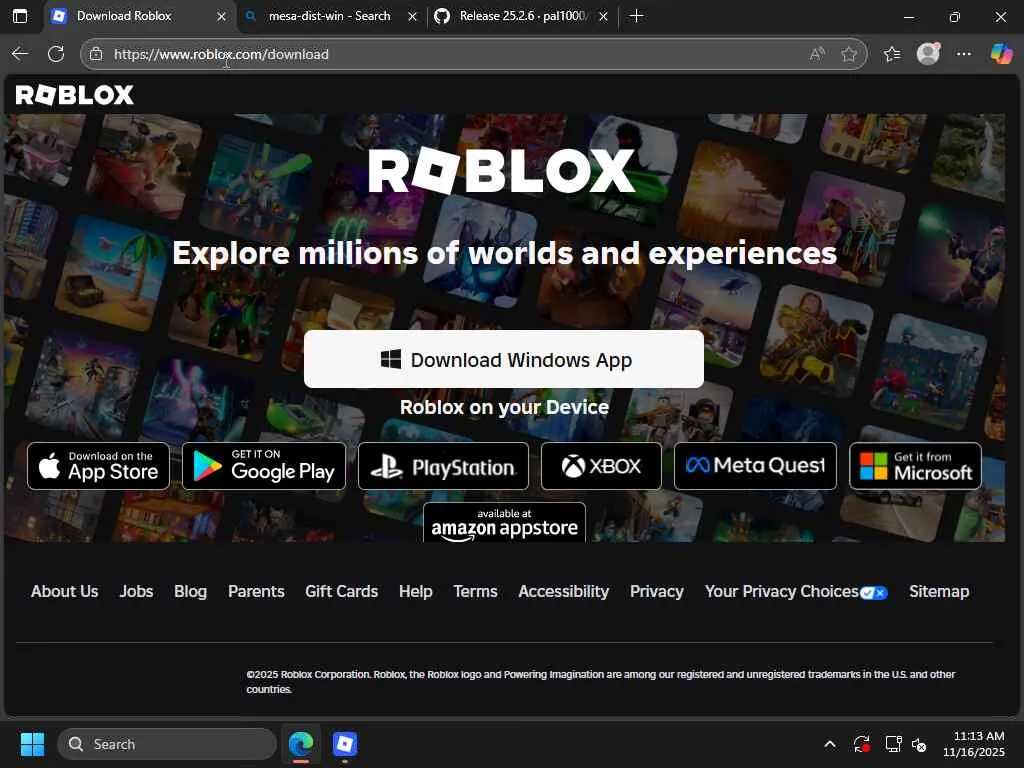View site information lock icon
Image resolution: width=1024 pixels, height=768 pixels.
coord(96,54)
